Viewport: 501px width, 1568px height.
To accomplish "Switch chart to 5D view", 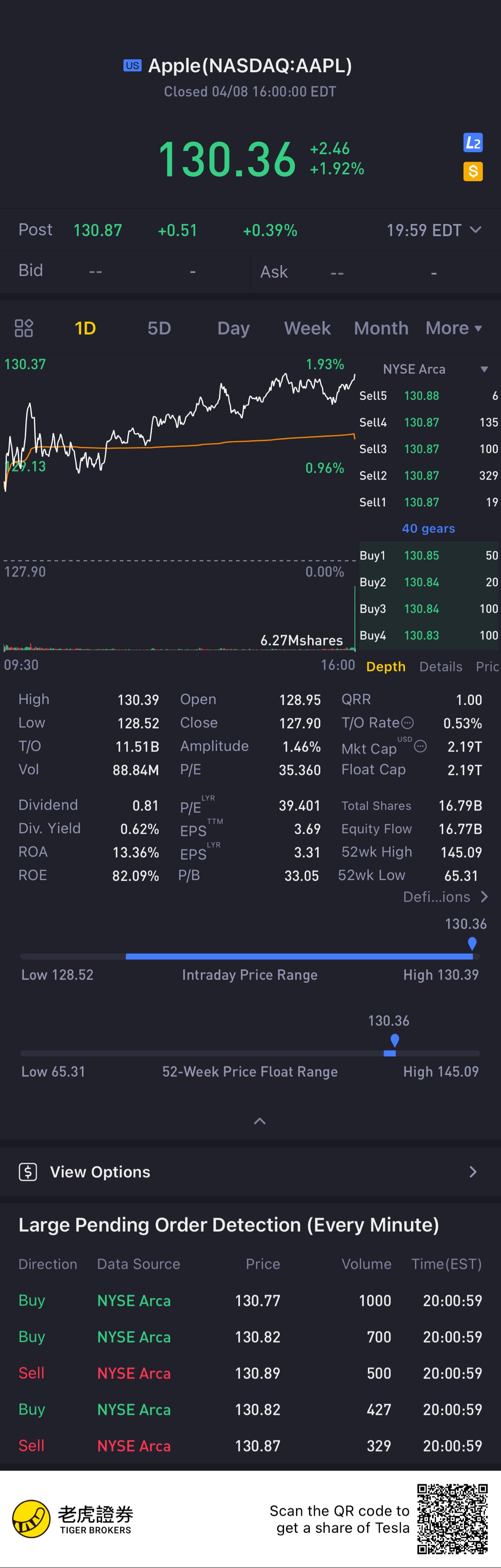I will (x=159, y=328).
